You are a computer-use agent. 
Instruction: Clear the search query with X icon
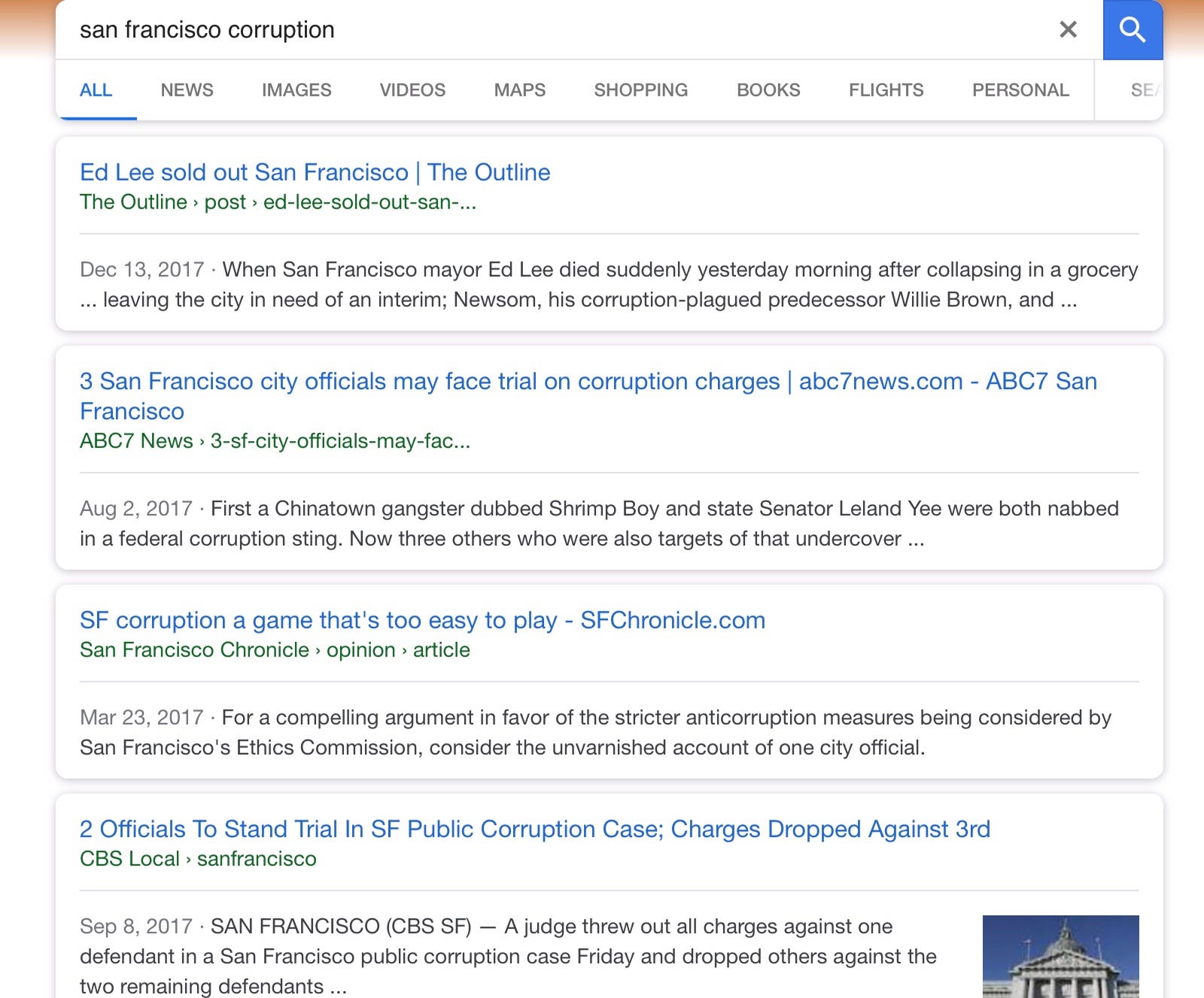coord(1068,29)
